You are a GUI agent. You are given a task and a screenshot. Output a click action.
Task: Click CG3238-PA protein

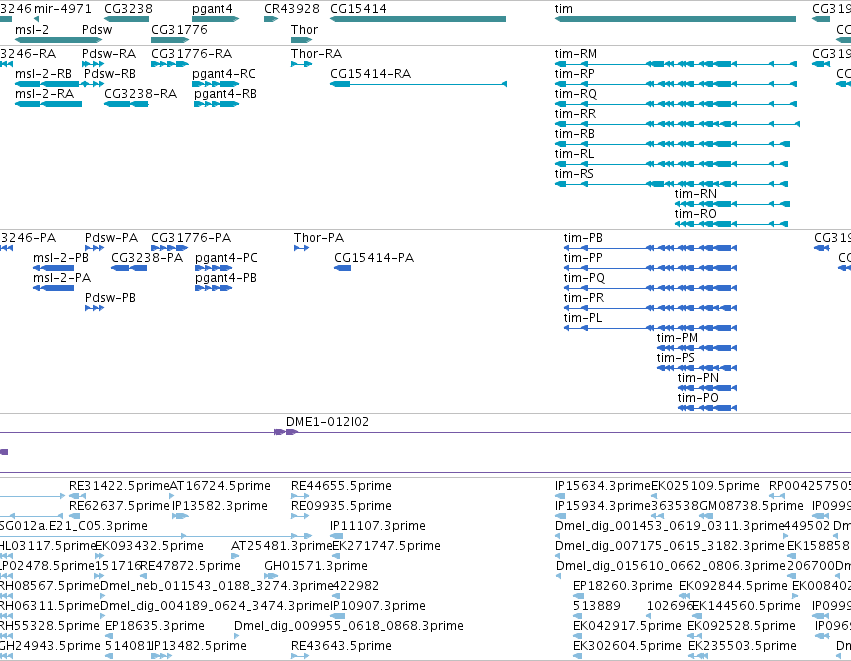click(x=129, y=268)
